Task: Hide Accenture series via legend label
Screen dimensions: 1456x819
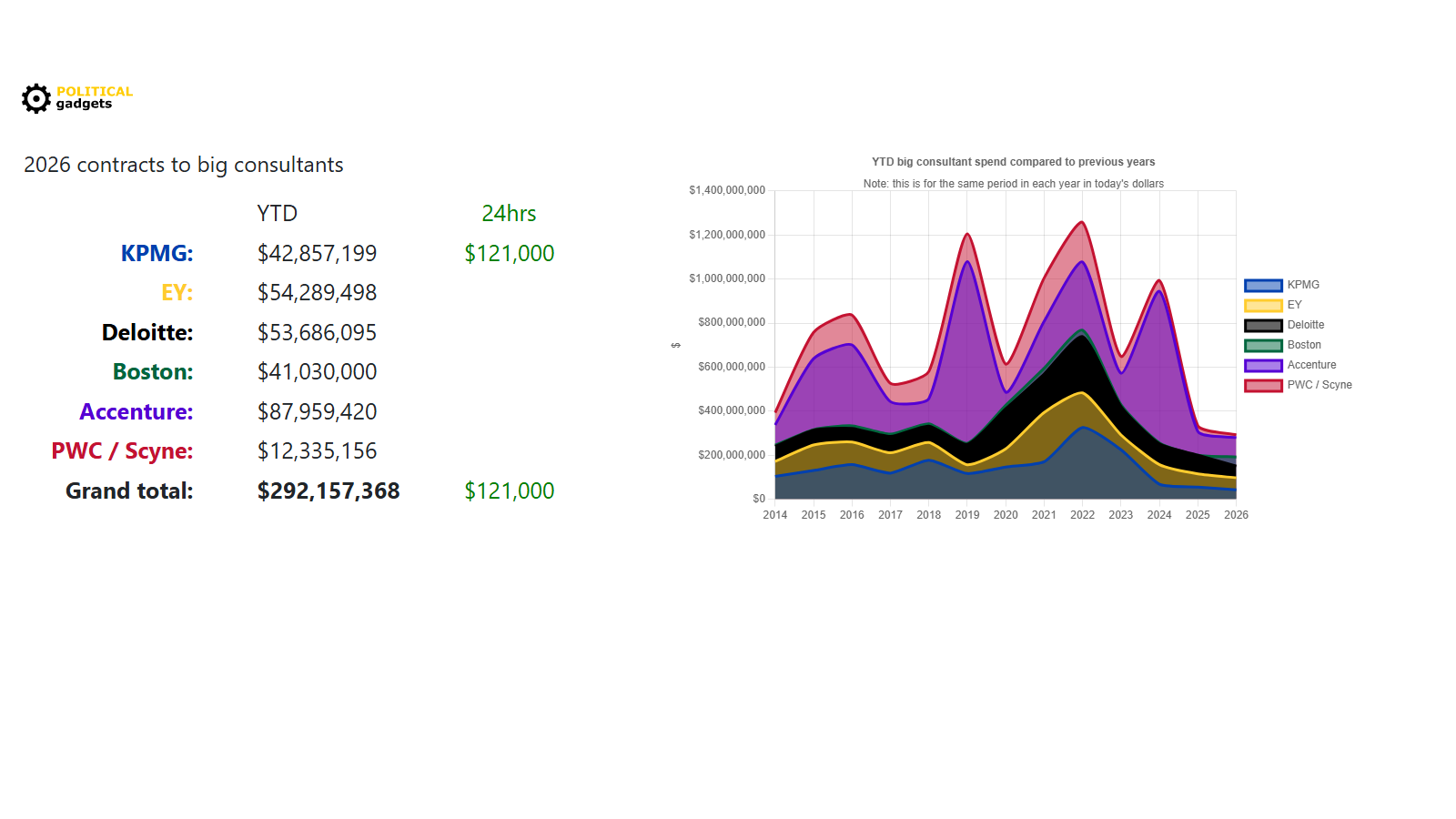Action: [x=1311, y=365]
